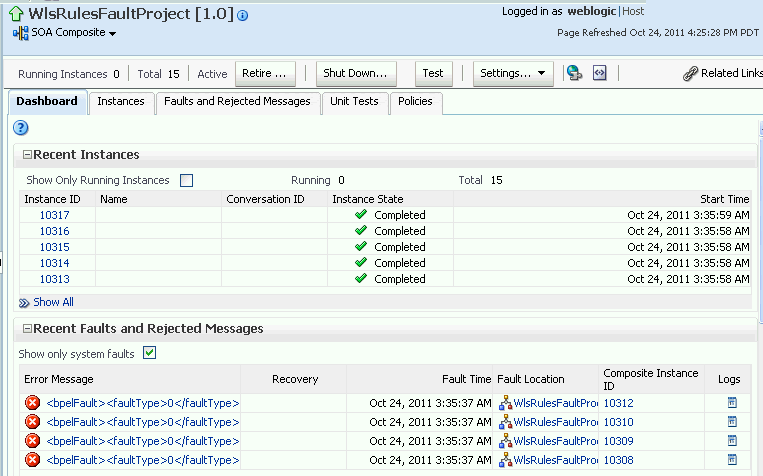Collapse Recent Faults and Rejected Messages section

pyautogui.click(x=28, y=329)
